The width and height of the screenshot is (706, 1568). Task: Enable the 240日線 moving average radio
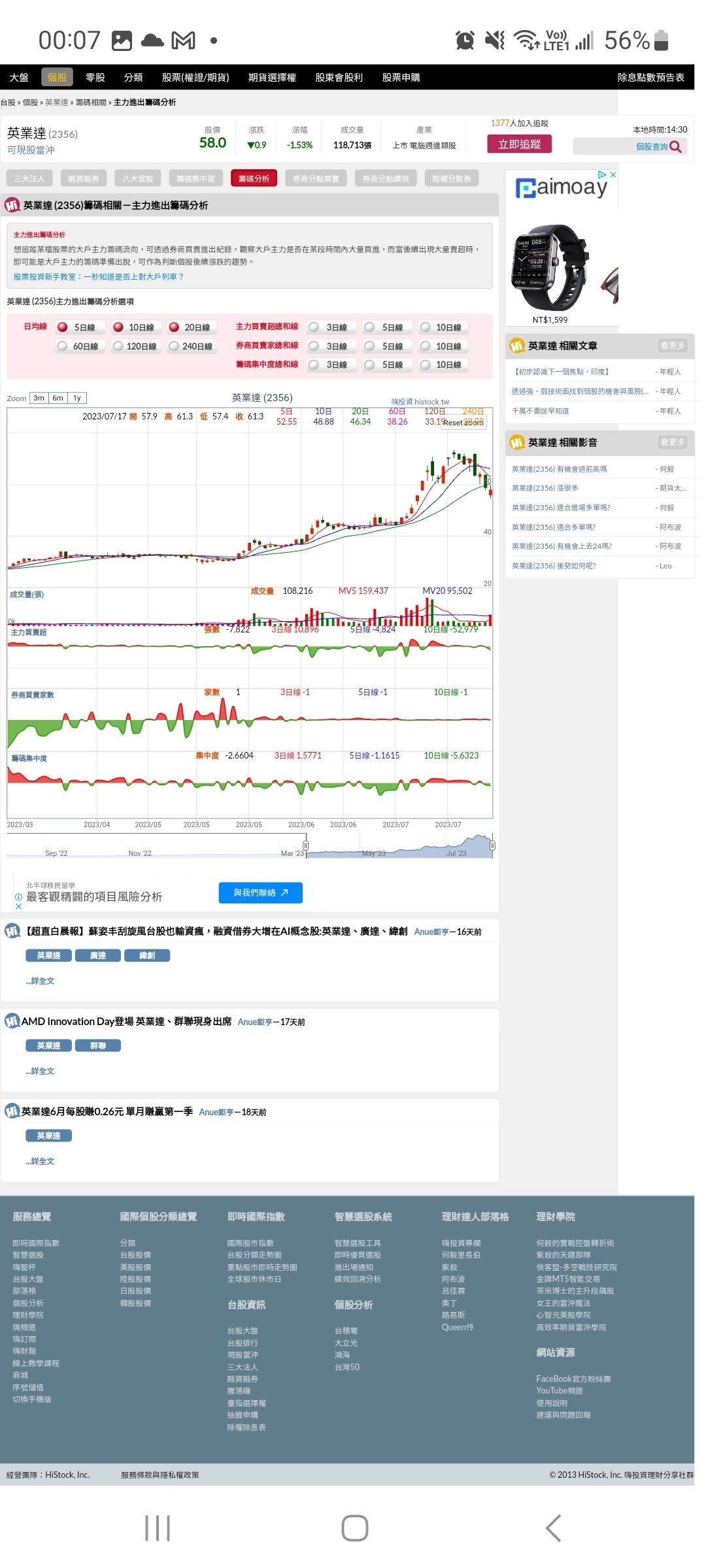[x=174, y=346]
